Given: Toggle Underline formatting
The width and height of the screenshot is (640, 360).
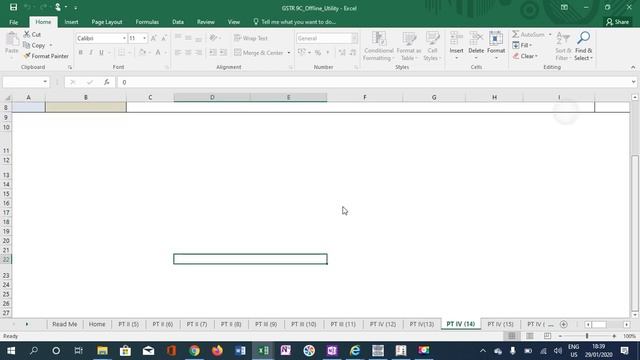Looking at the screenshot, I should tap(101, 53).
